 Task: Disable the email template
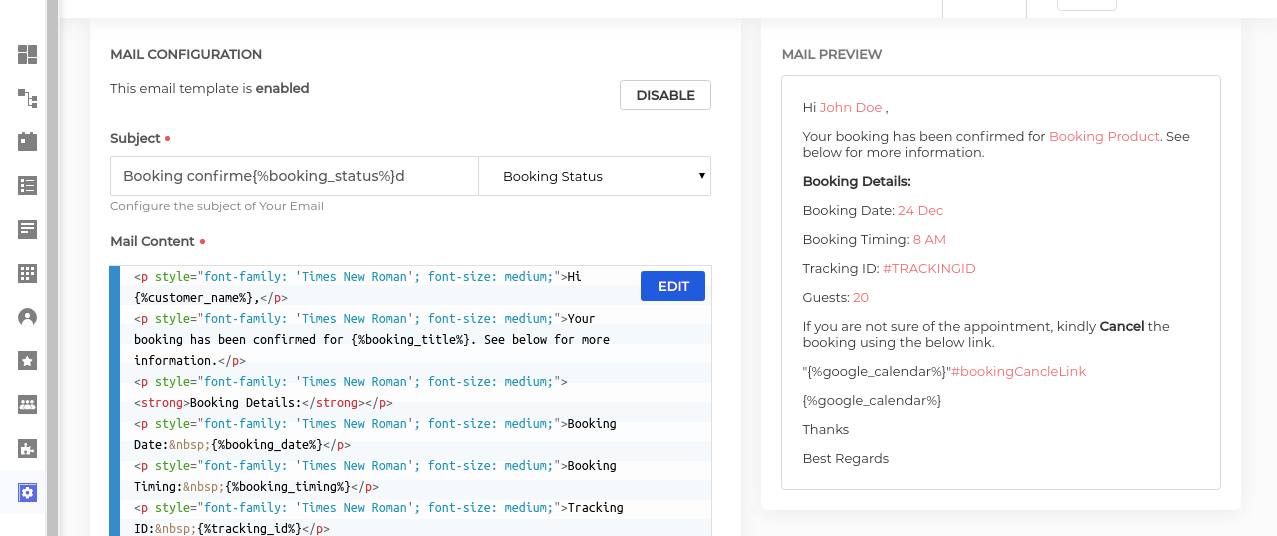click(665, 95)
